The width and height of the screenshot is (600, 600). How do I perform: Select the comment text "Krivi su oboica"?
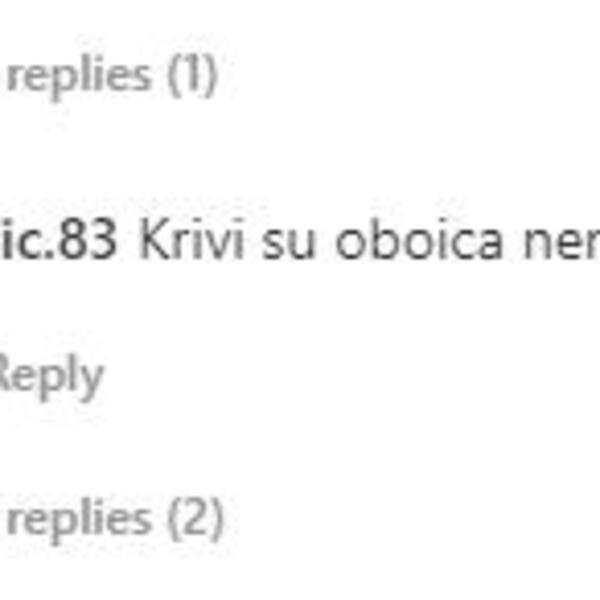[x=320, y=240]
